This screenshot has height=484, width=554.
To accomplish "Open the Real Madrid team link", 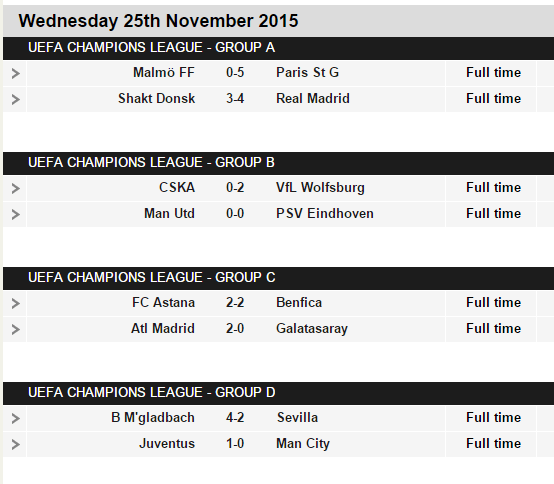I will pos(313,99).
